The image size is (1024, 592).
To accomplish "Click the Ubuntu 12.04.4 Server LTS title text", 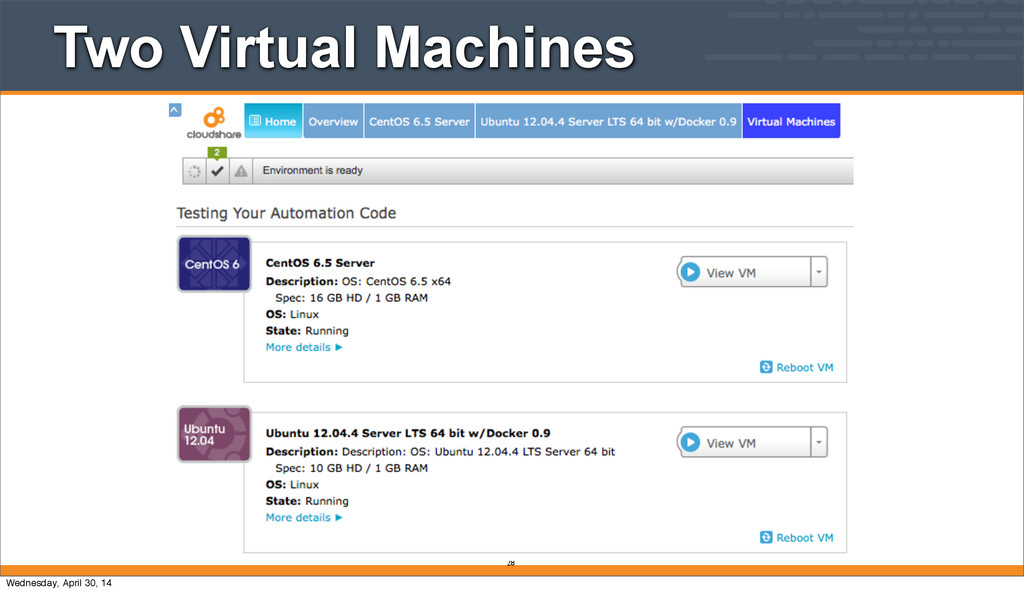I will [x=408, y=433].
